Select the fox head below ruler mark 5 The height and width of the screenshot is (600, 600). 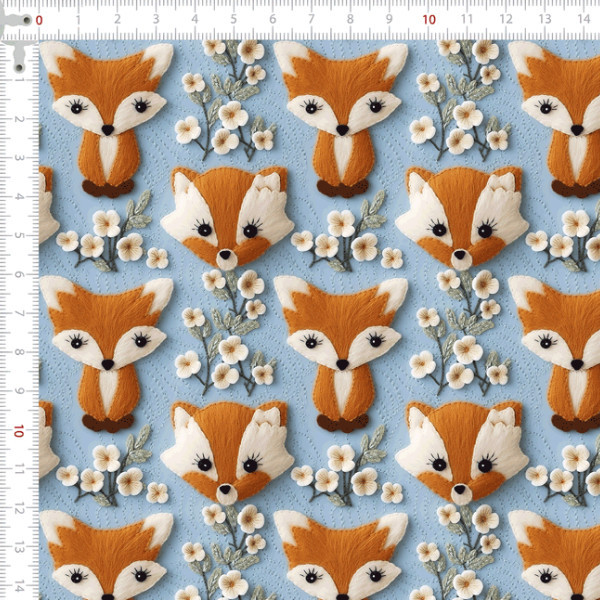click(227, 218)
